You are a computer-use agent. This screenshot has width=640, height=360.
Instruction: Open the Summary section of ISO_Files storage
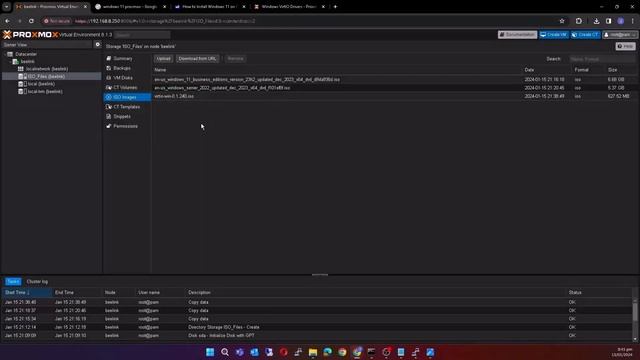122,58
